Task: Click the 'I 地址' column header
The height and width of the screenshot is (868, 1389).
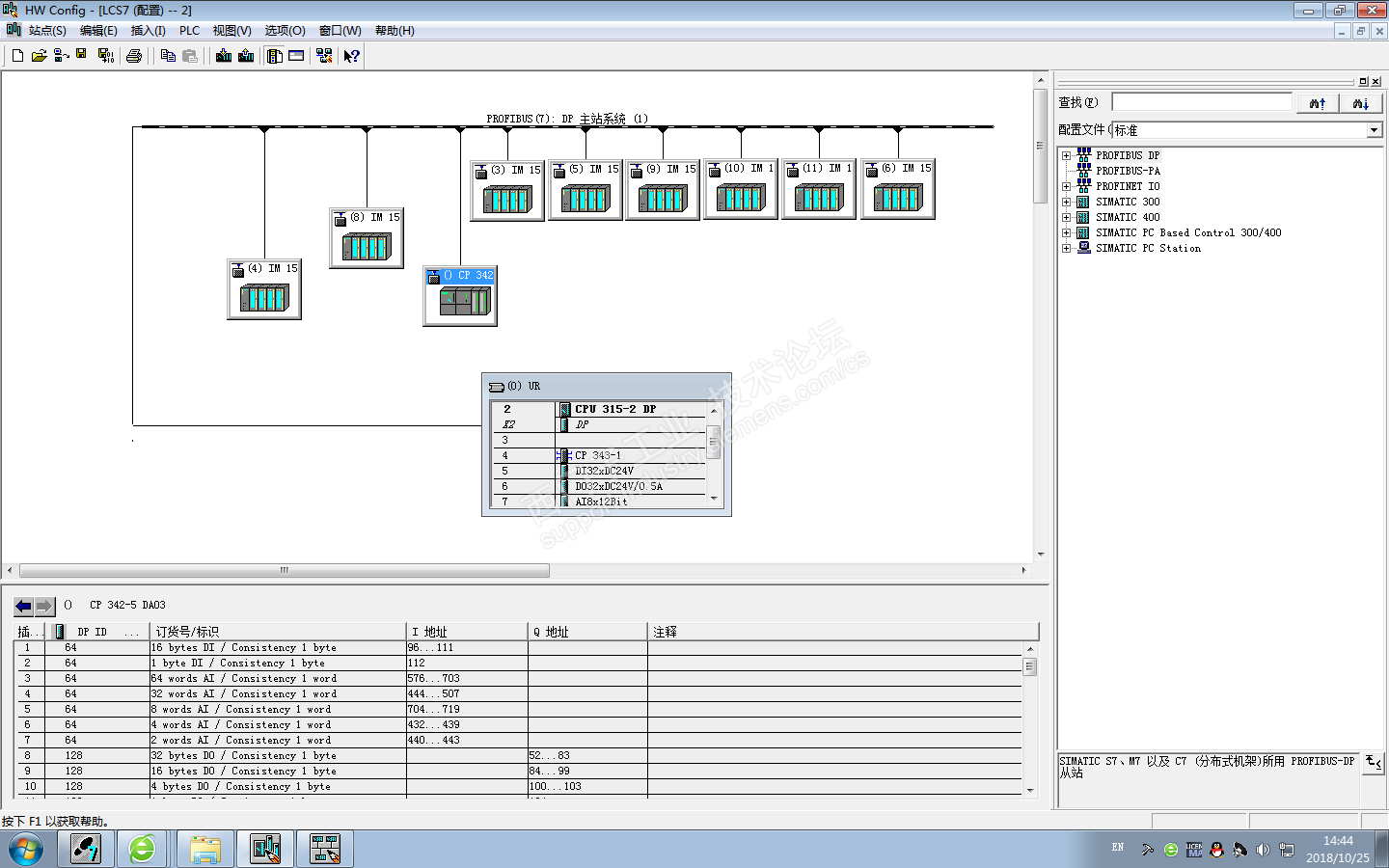Action: (x=467, y=632)
